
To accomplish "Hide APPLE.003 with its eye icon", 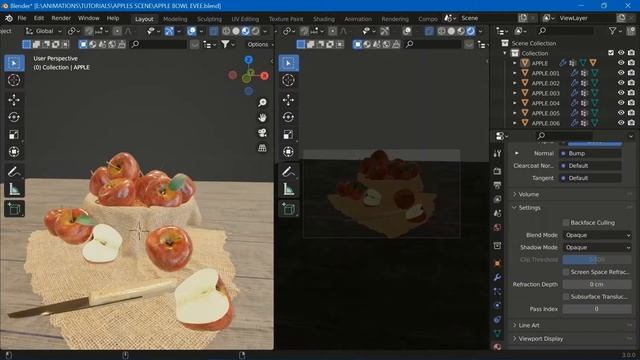I will [x=621, y=93].
